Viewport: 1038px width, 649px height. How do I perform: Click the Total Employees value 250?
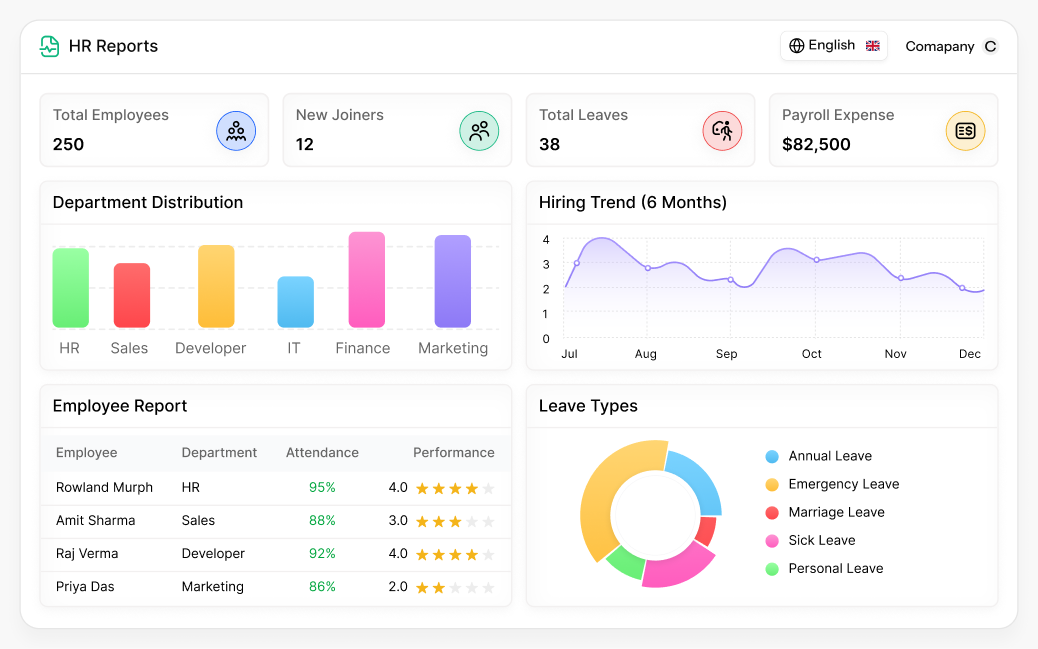pyautogui.click(x=68, y=144)
